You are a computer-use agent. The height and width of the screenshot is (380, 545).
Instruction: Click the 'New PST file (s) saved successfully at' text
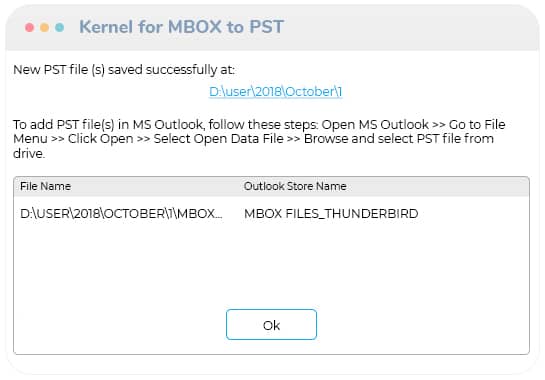124,70
